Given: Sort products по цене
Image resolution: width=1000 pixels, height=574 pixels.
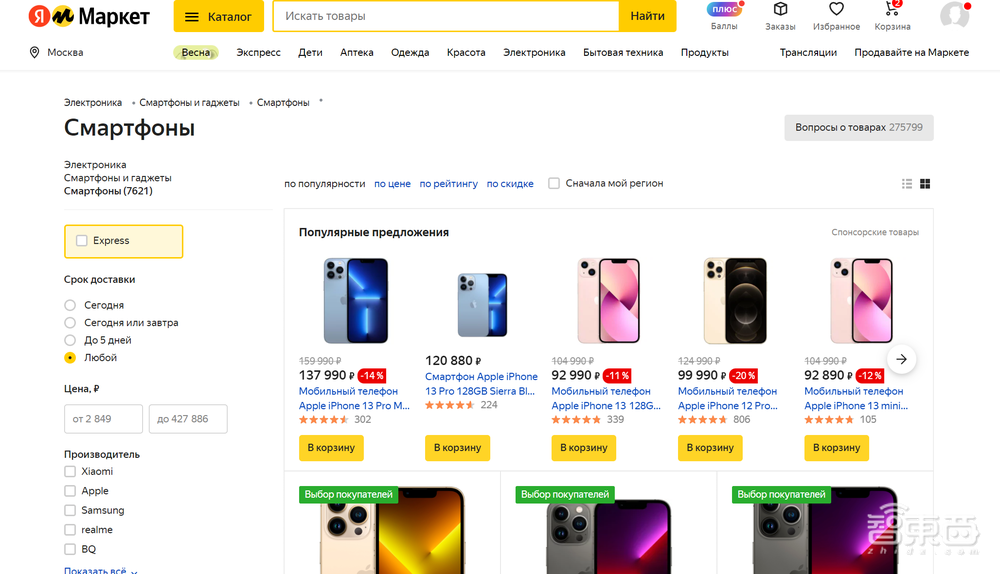Looking at the screenshot, I should pos(392,184).
